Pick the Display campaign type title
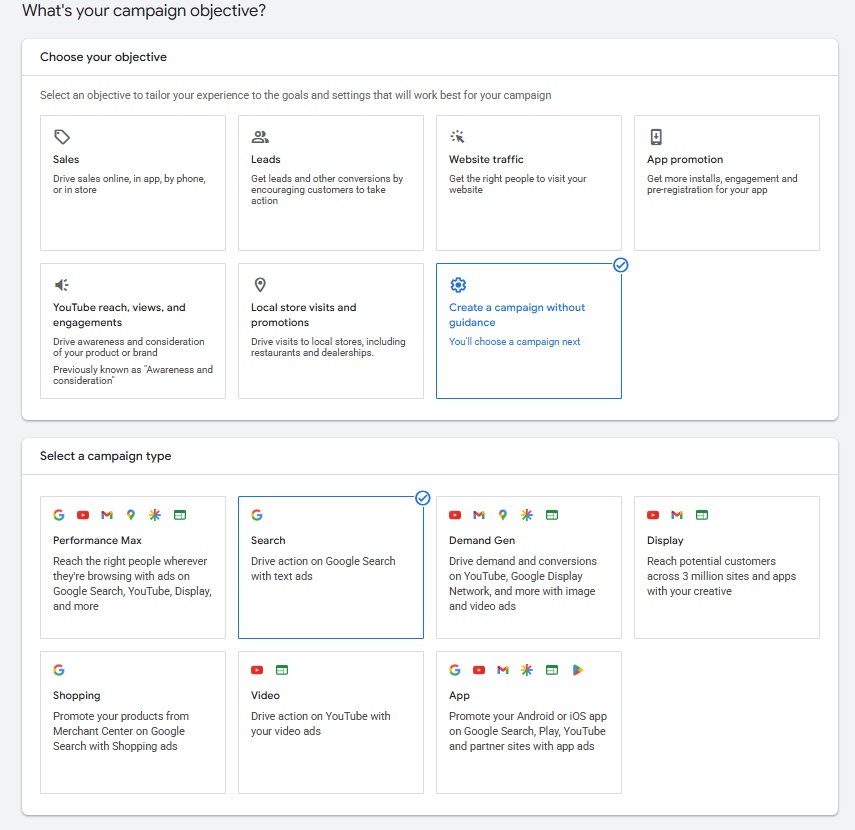 click(x=665, y=540)
